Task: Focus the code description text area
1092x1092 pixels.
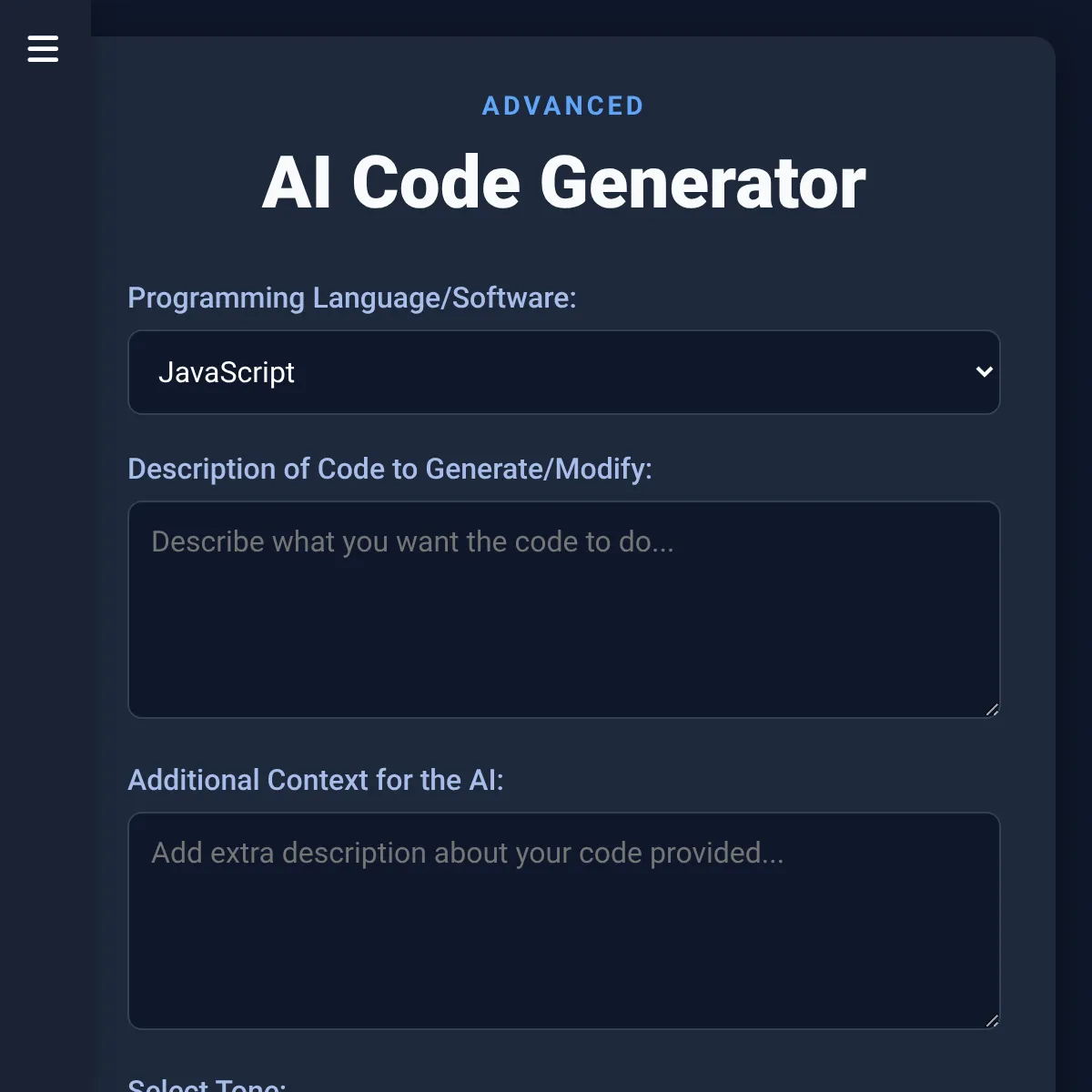Action: coord(563,609)
